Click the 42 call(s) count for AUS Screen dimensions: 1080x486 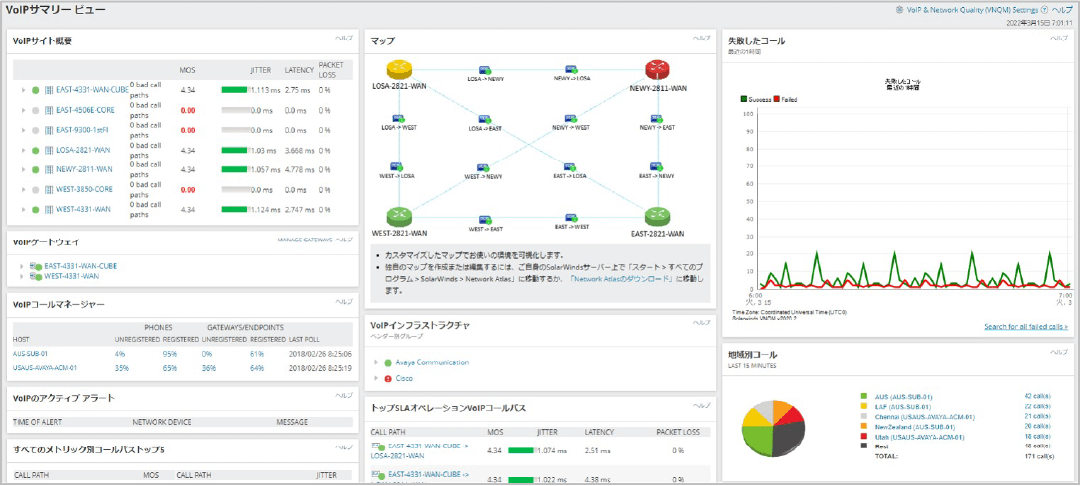pos(1037,397)
